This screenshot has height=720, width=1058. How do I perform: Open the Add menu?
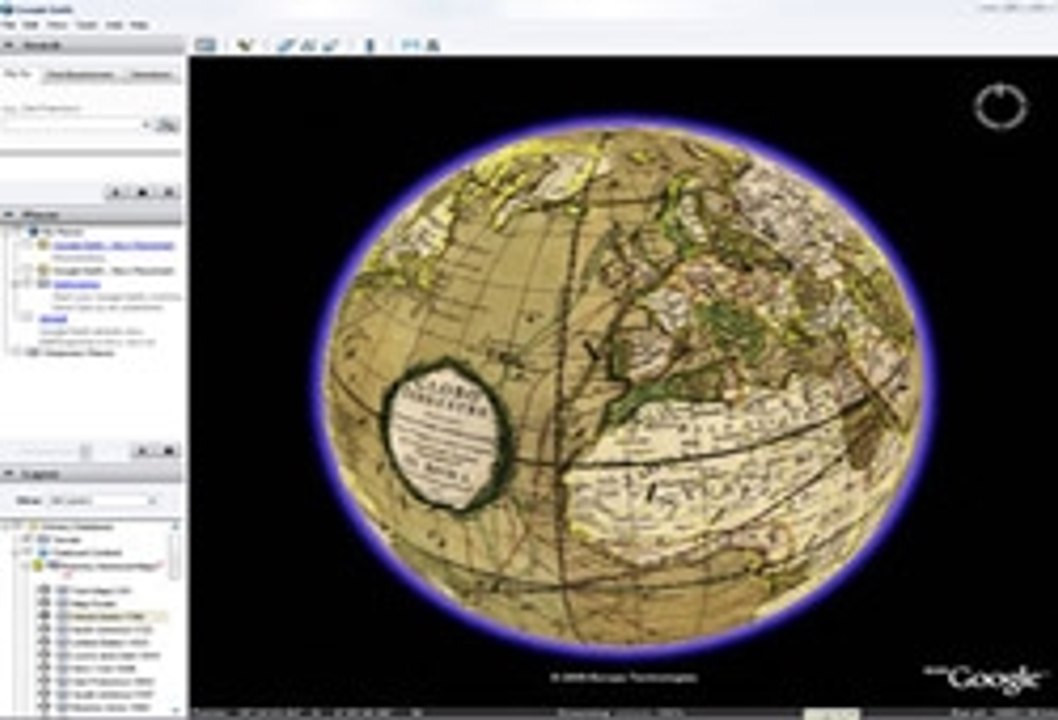coord(114,25)
